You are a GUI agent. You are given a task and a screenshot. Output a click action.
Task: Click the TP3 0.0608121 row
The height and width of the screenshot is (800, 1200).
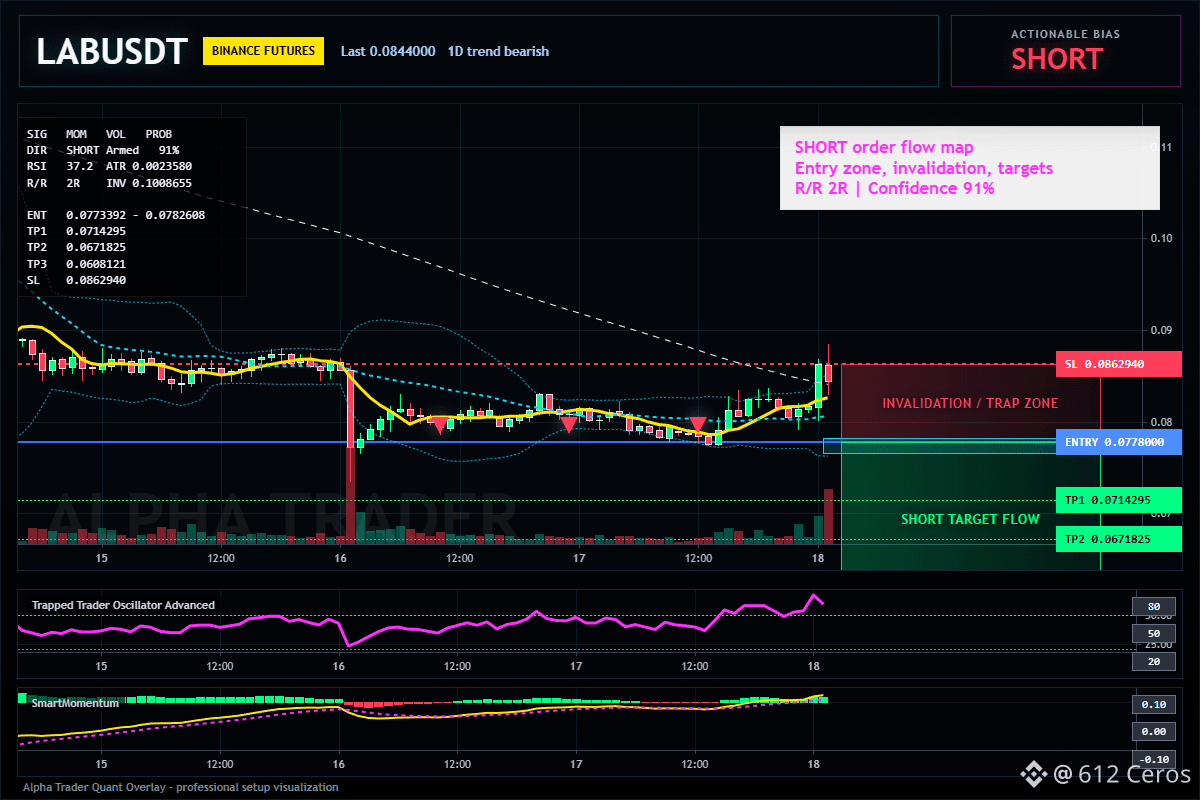(76, 264)
